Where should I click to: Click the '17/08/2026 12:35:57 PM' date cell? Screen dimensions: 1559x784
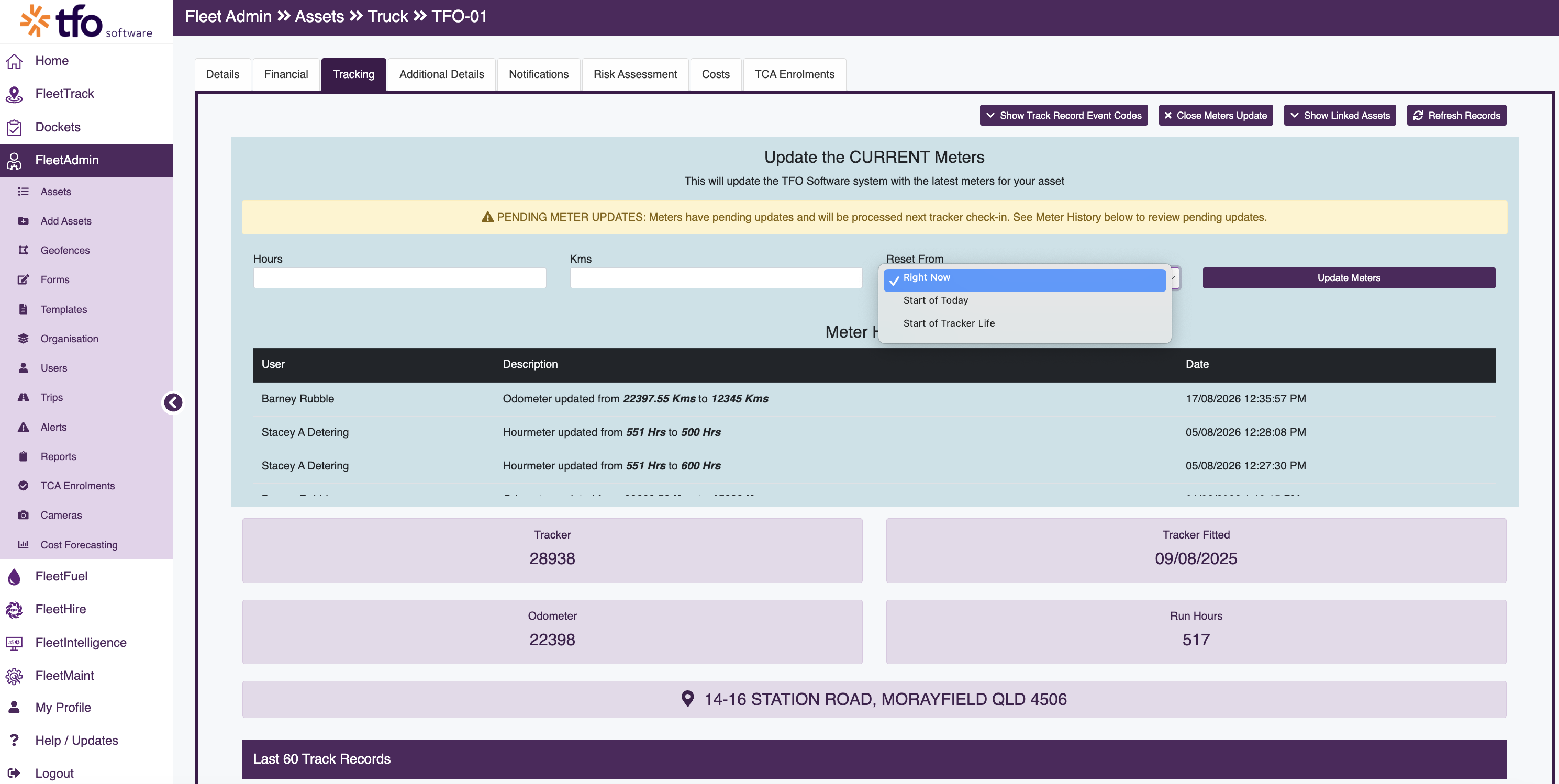1245,399
